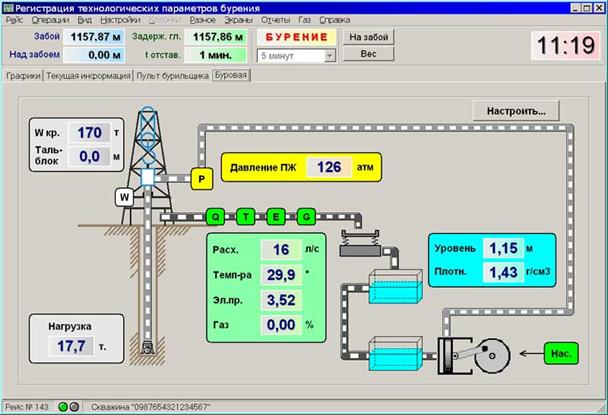Click the yellow P pressure sensor icon

(199, 179)
